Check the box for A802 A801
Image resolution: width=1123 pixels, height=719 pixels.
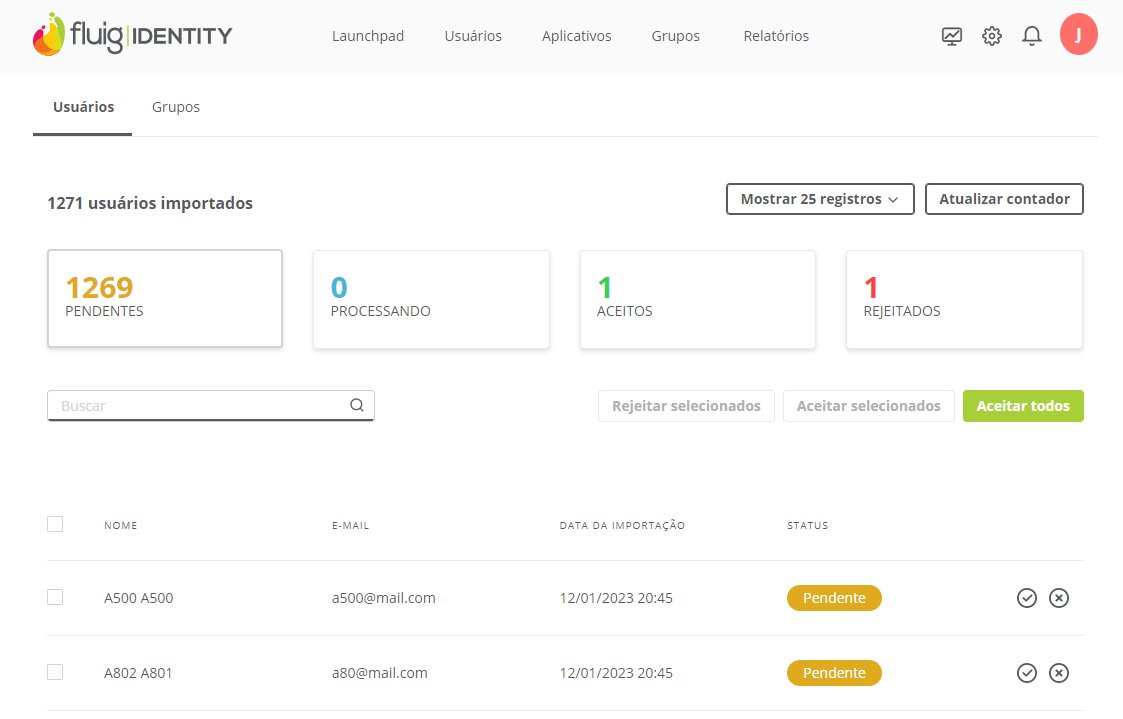point(55,672)
